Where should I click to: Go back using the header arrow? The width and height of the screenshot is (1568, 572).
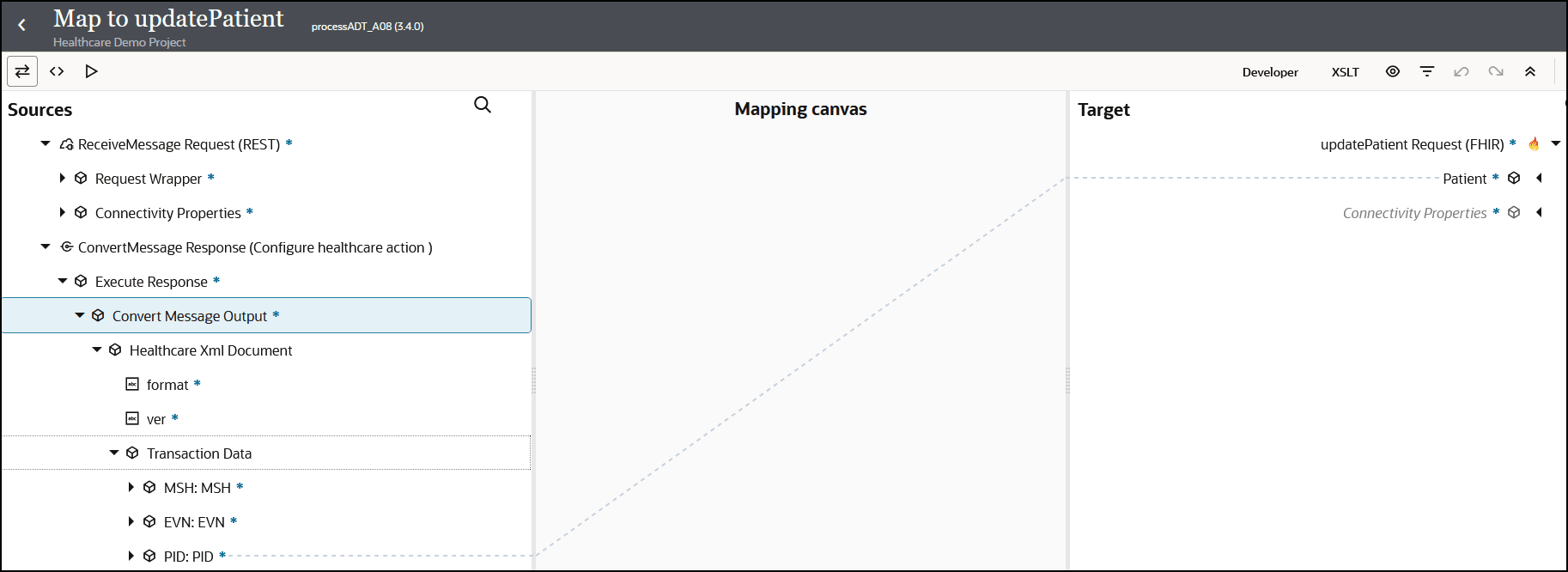(x=21, y=26)
